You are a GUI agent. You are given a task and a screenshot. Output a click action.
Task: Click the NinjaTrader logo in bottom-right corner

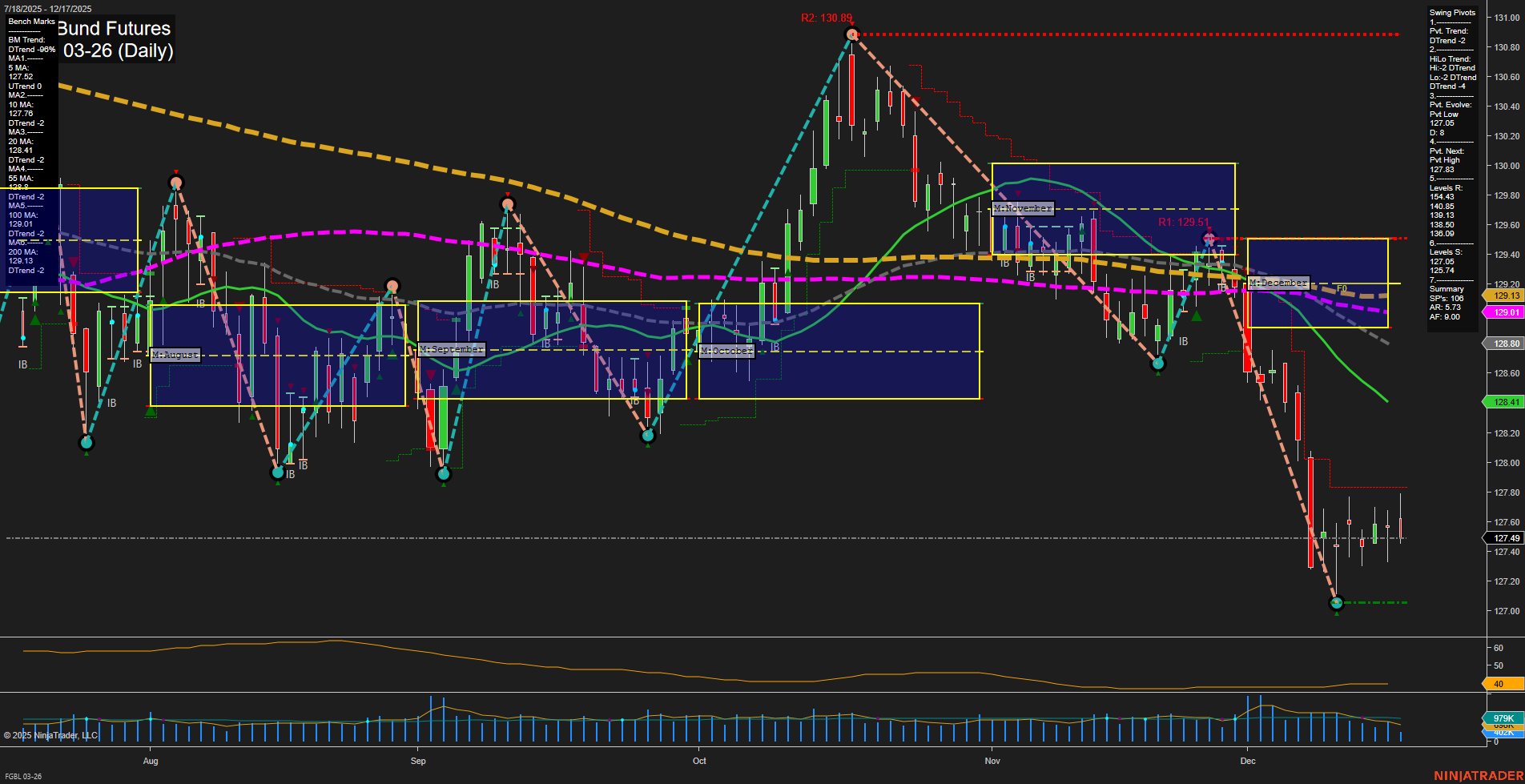click(x=1477, y=775)
